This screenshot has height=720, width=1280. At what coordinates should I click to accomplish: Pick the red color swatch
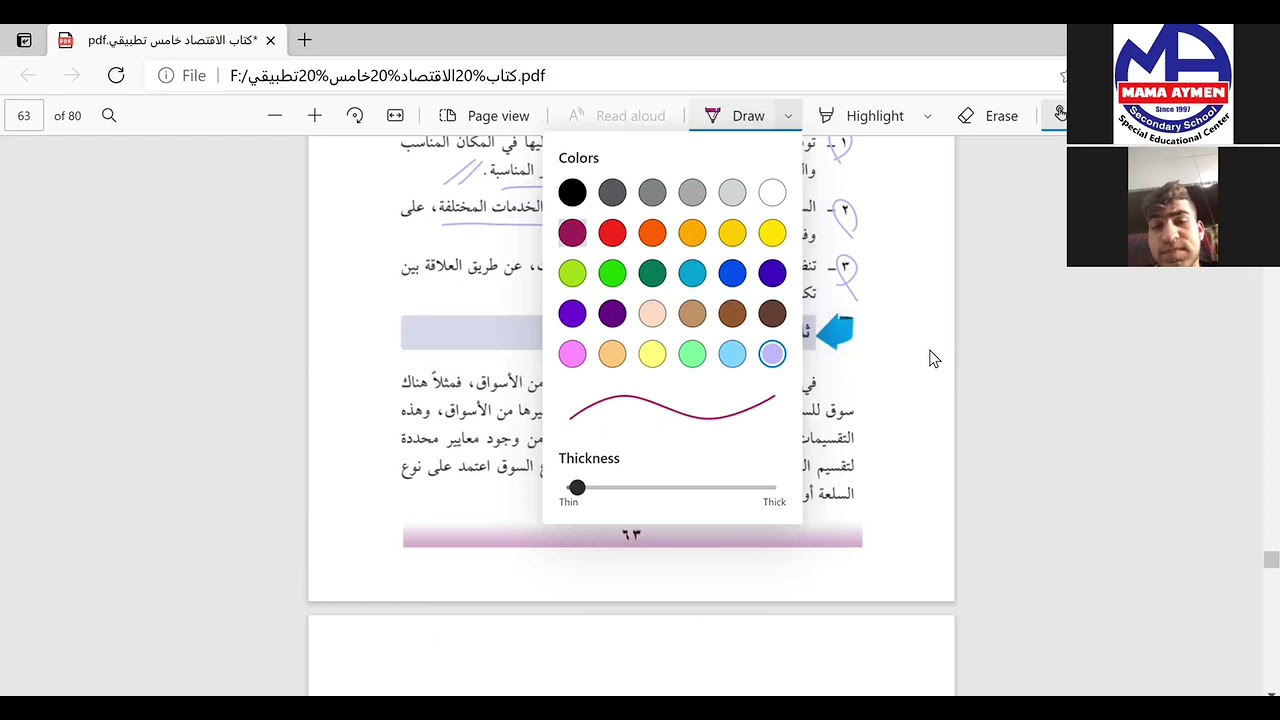click(x=612, y=233)
